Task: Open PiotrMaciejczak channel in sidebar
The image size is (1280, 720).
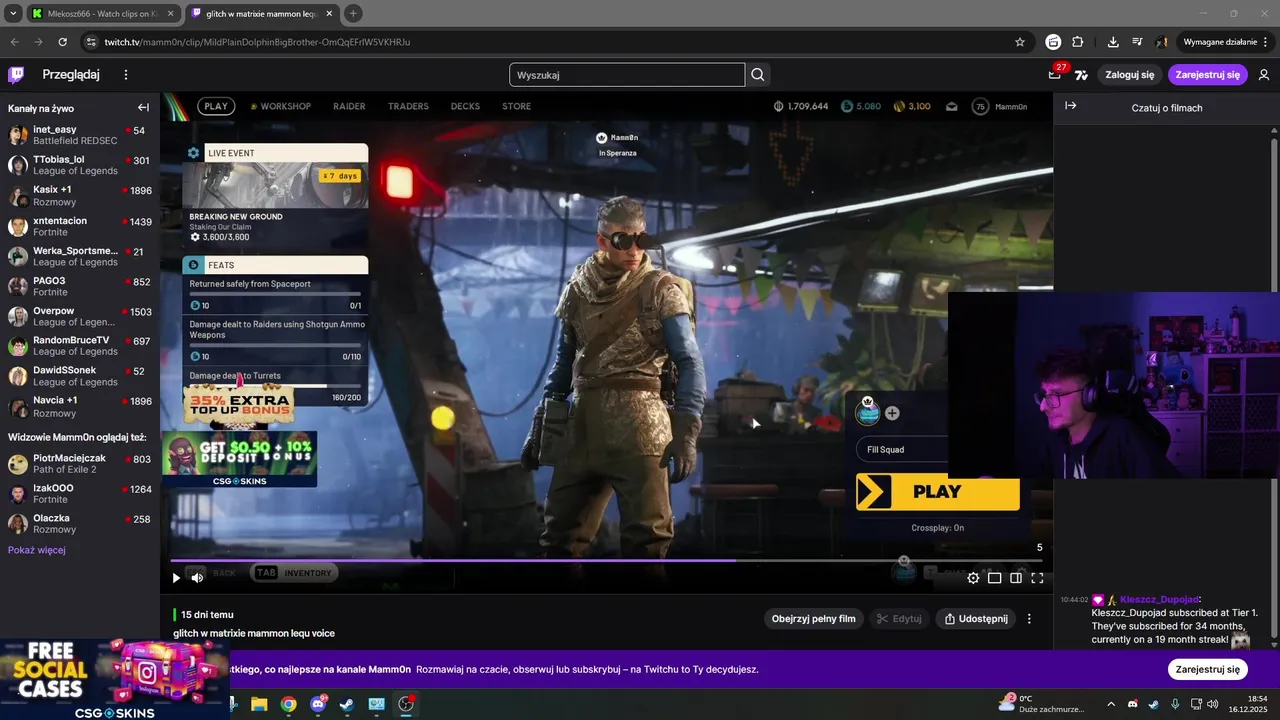Action: pyautogui.click(x=80, y=464)
